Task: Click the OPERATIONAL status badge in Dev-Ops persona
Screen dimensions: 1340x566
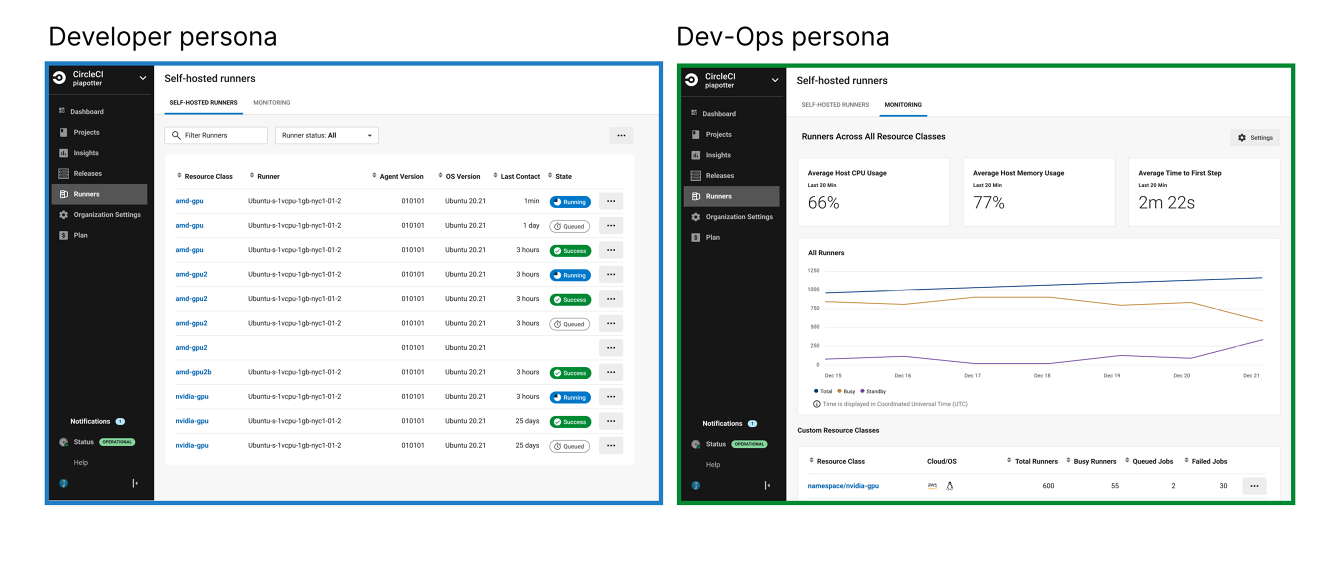Action: pyautogui.click(x=749, y=444)
